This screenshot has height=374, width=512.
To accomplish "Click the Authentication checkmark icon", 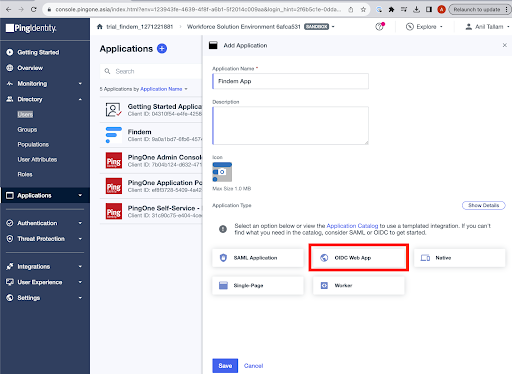I will coord(10,223).
